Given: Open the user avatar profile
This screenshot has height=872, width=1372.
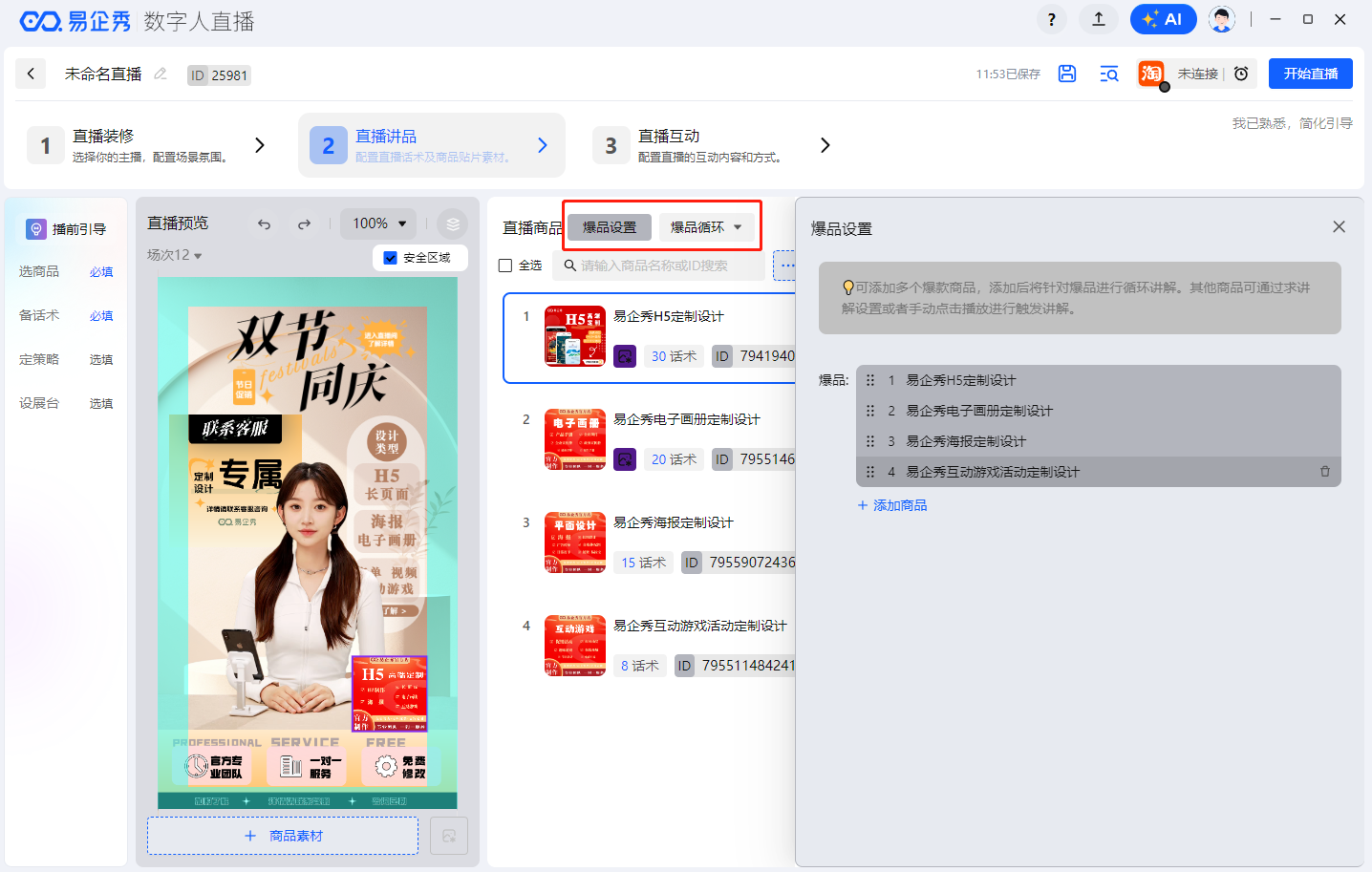Looking at the screenshot, I should 1221,19.
